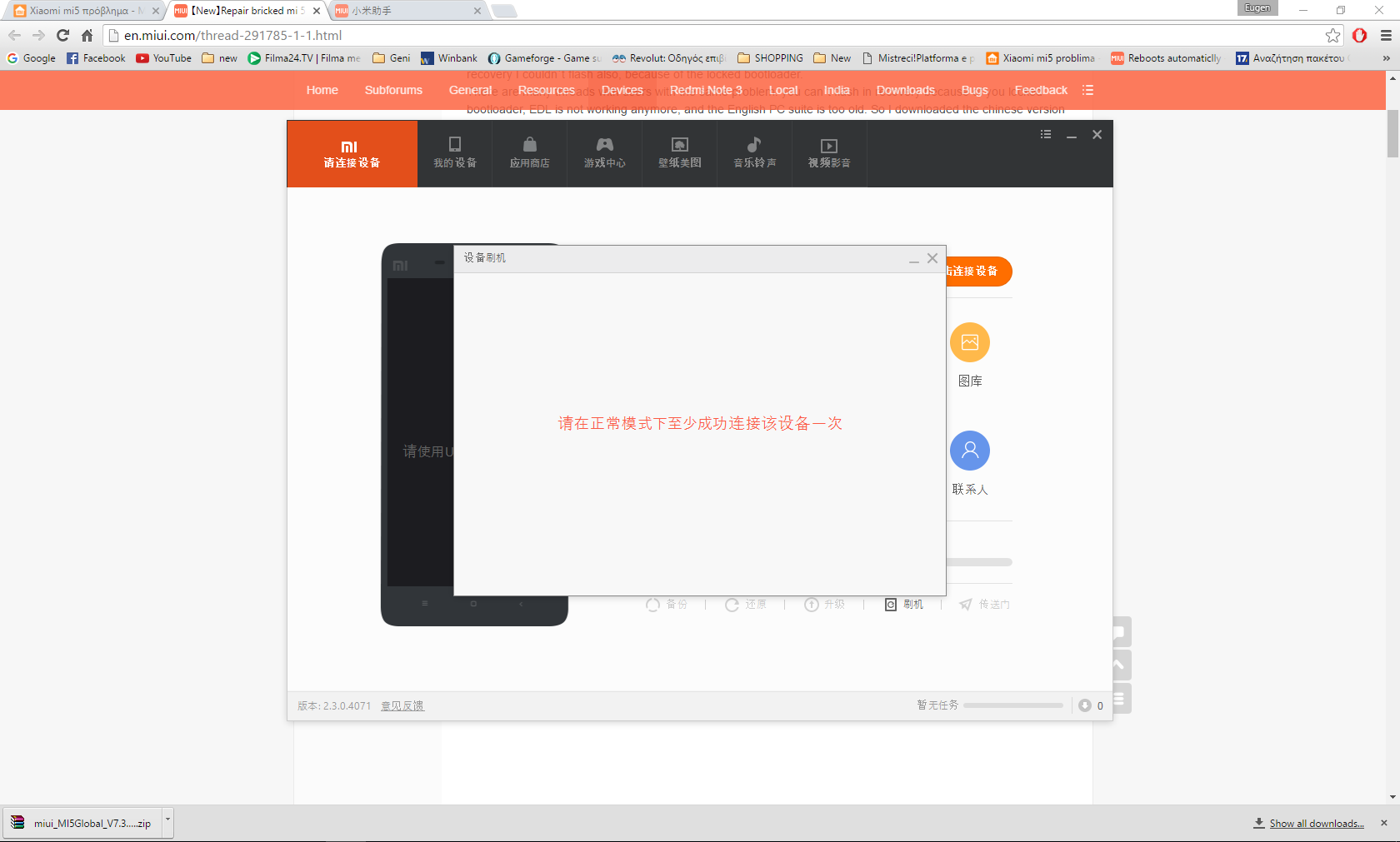The width and height of the screenshot is (1400, 842).
Task: Open the 应用商店 app store icon
Action: coord(529,153)
